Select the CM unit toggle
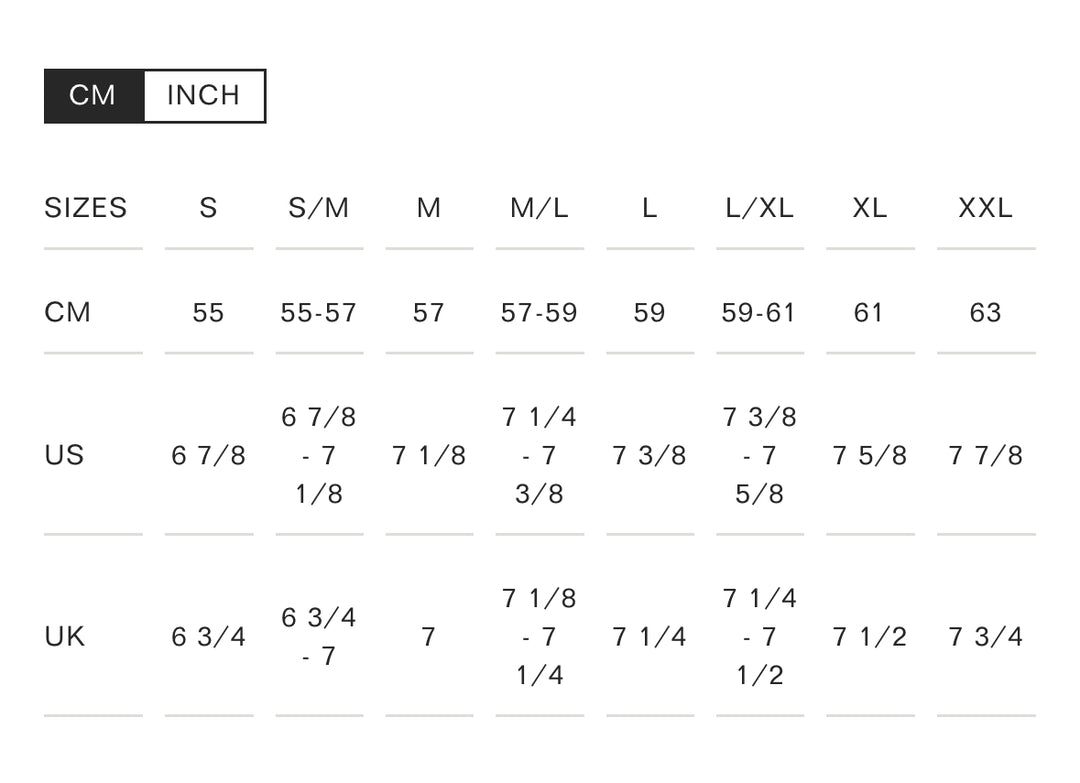The image size is (1080, 783). [x=94, y=96]
